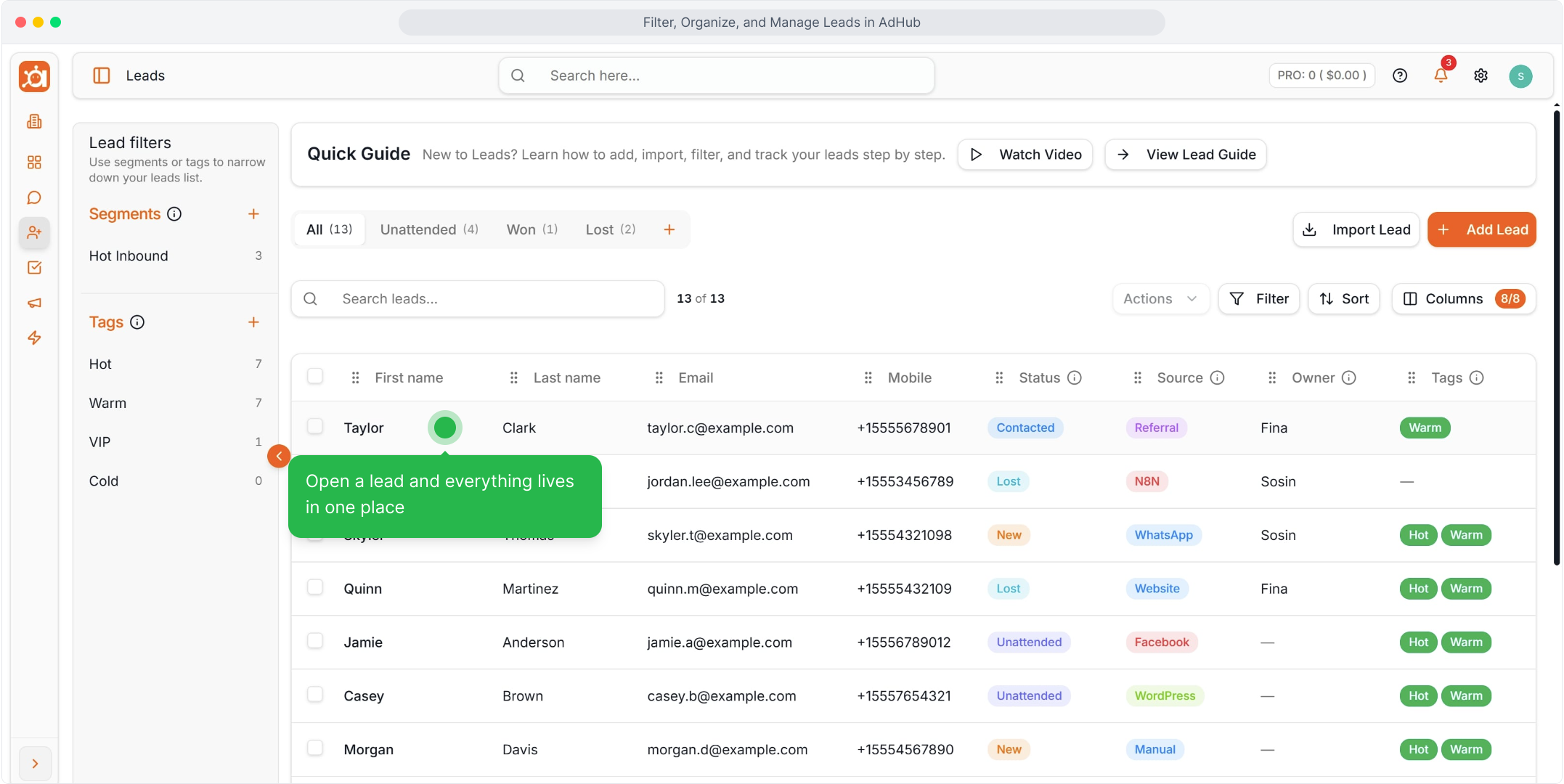
Task: Show the Segments info icon
Action: pyautogui.click(x=174, y=214)
